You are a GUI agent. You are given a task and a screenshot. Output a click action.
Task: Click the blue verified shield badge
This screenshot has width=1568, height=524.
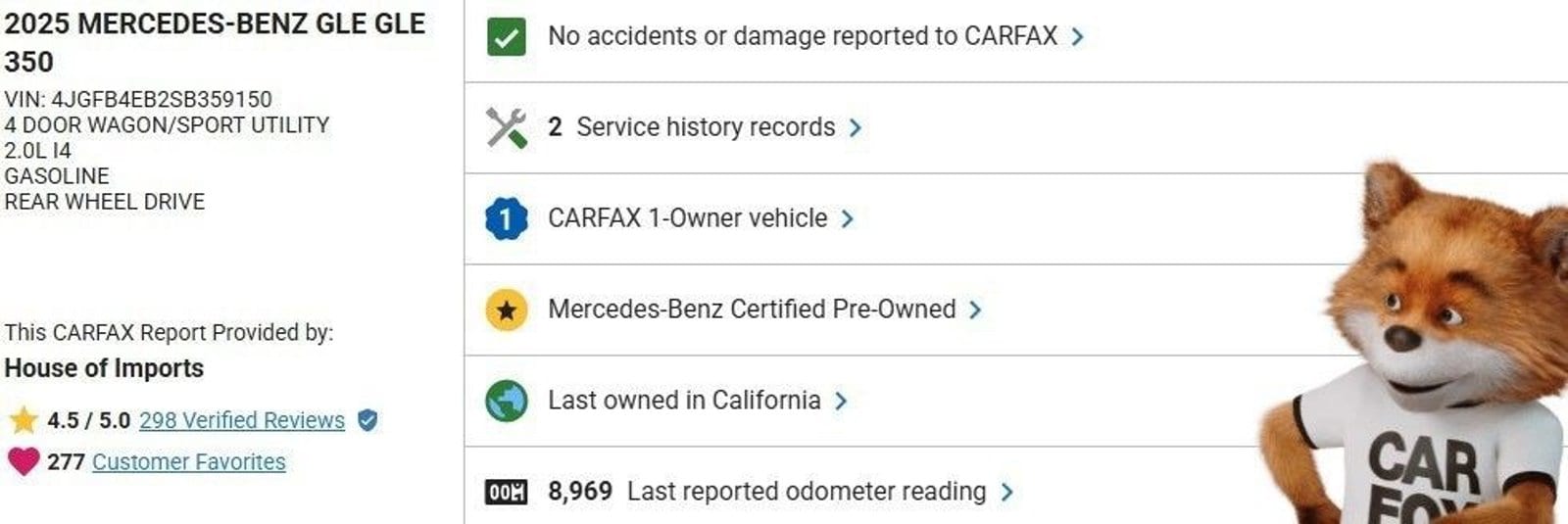[x=367, y=420]
